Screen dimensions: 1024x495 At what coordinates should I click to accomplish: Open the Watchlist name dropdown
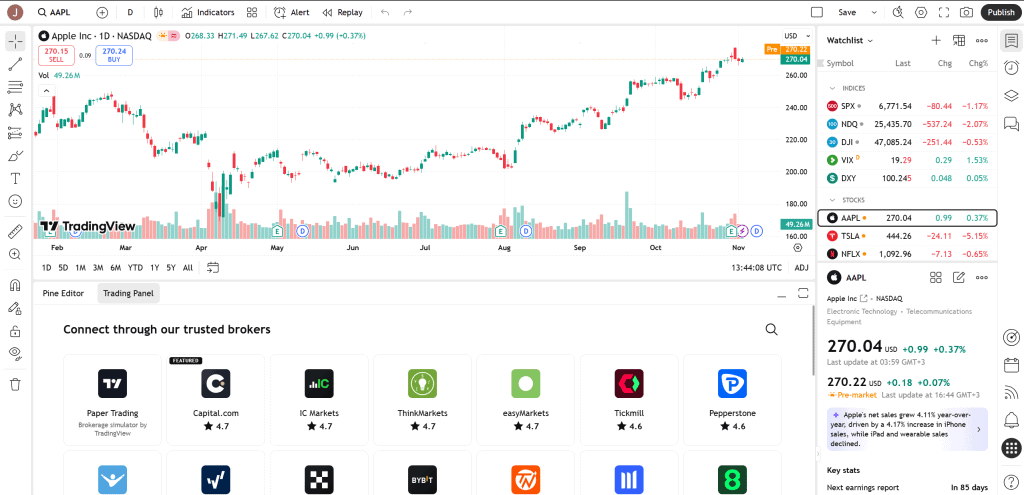click(850, 40)
